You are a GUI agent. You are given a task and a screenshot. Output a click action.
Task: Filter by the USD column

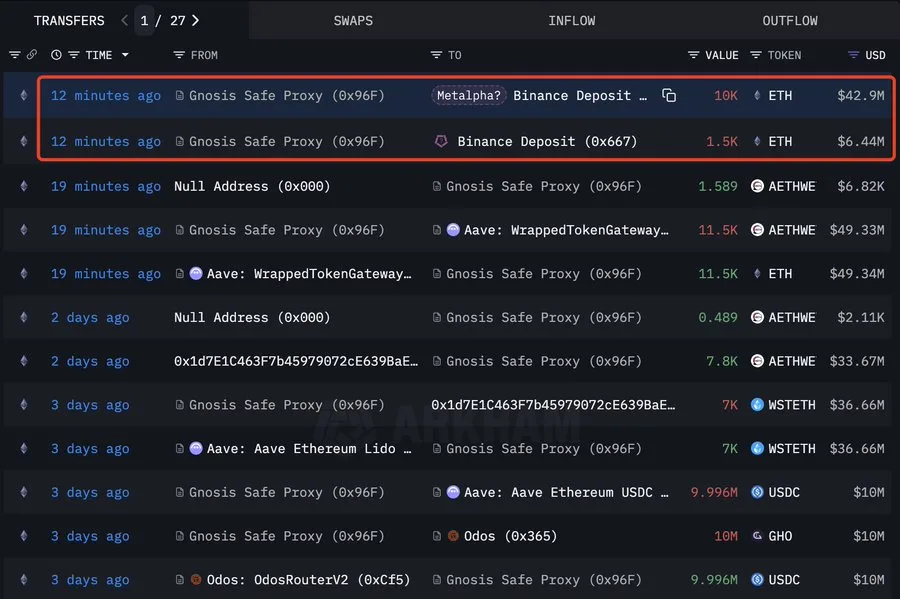click(853, 55)
